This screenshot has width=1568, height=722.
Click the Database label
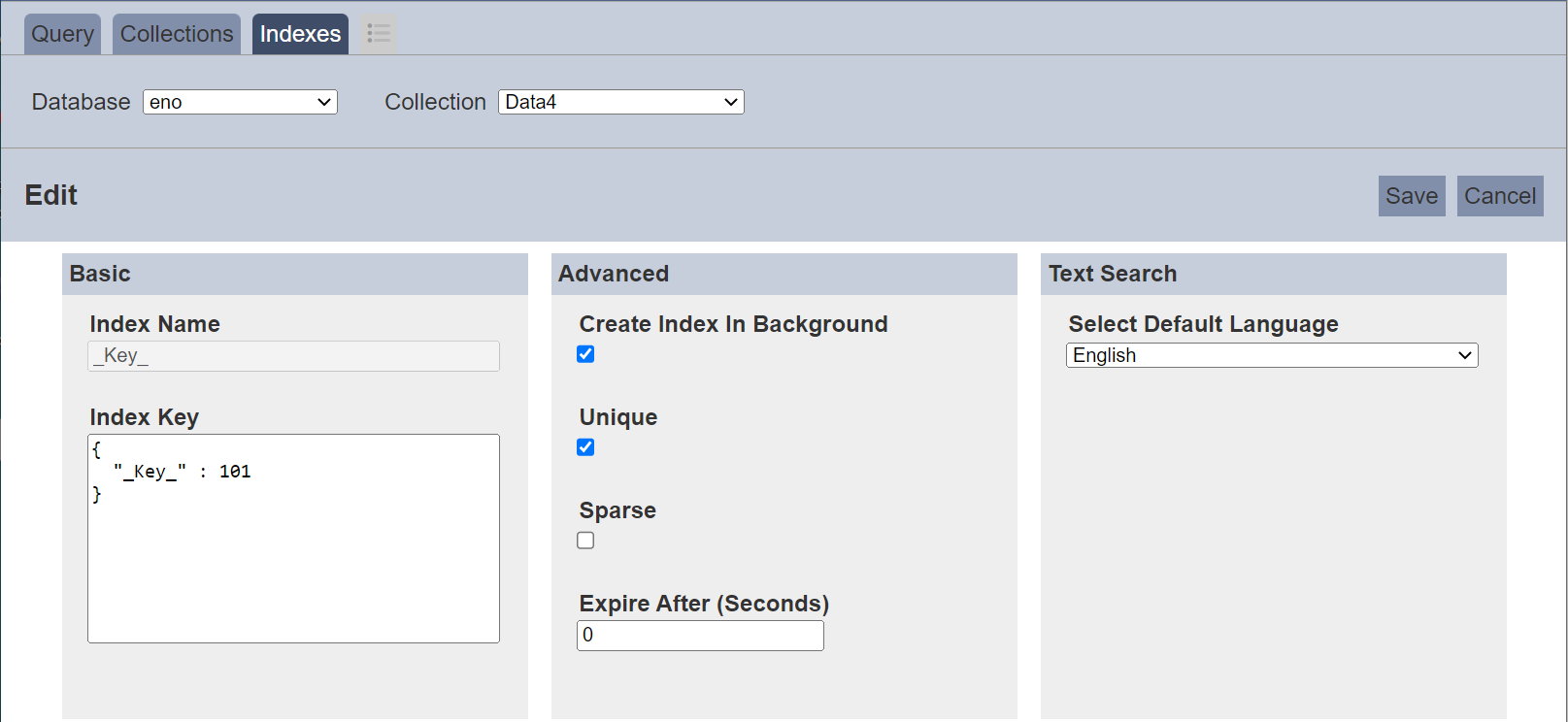tap(81, 102)
